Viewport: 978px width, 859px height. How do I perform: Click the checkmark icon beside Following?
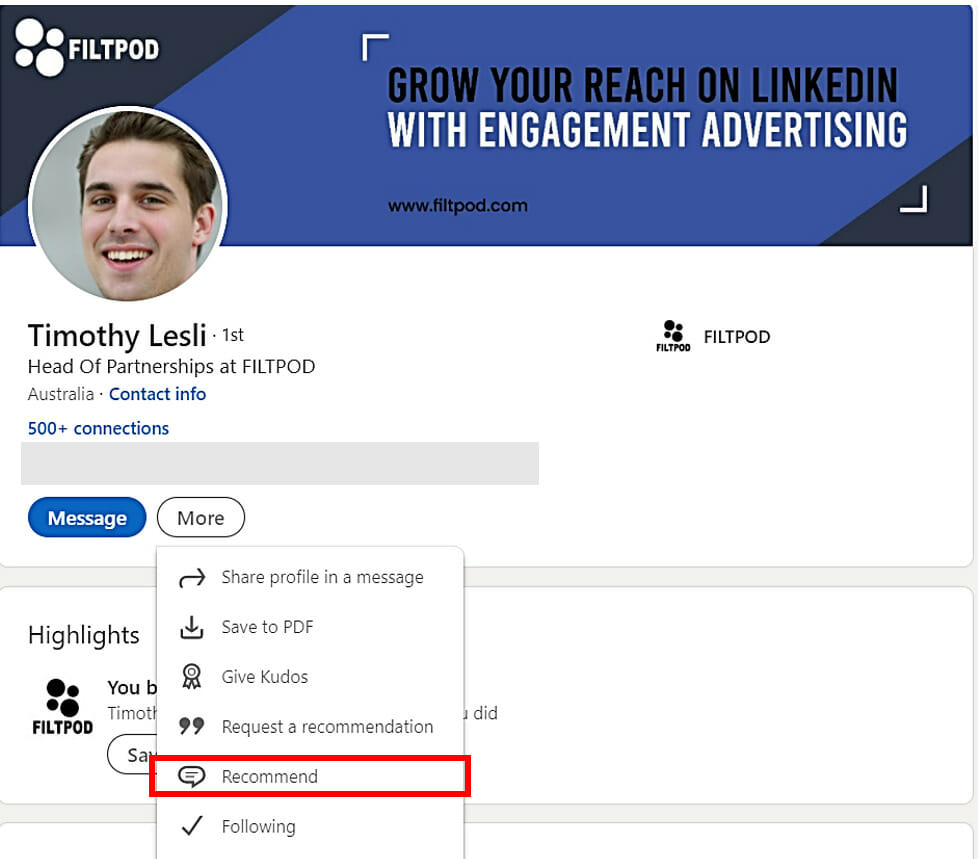click(x=191, y=825)
